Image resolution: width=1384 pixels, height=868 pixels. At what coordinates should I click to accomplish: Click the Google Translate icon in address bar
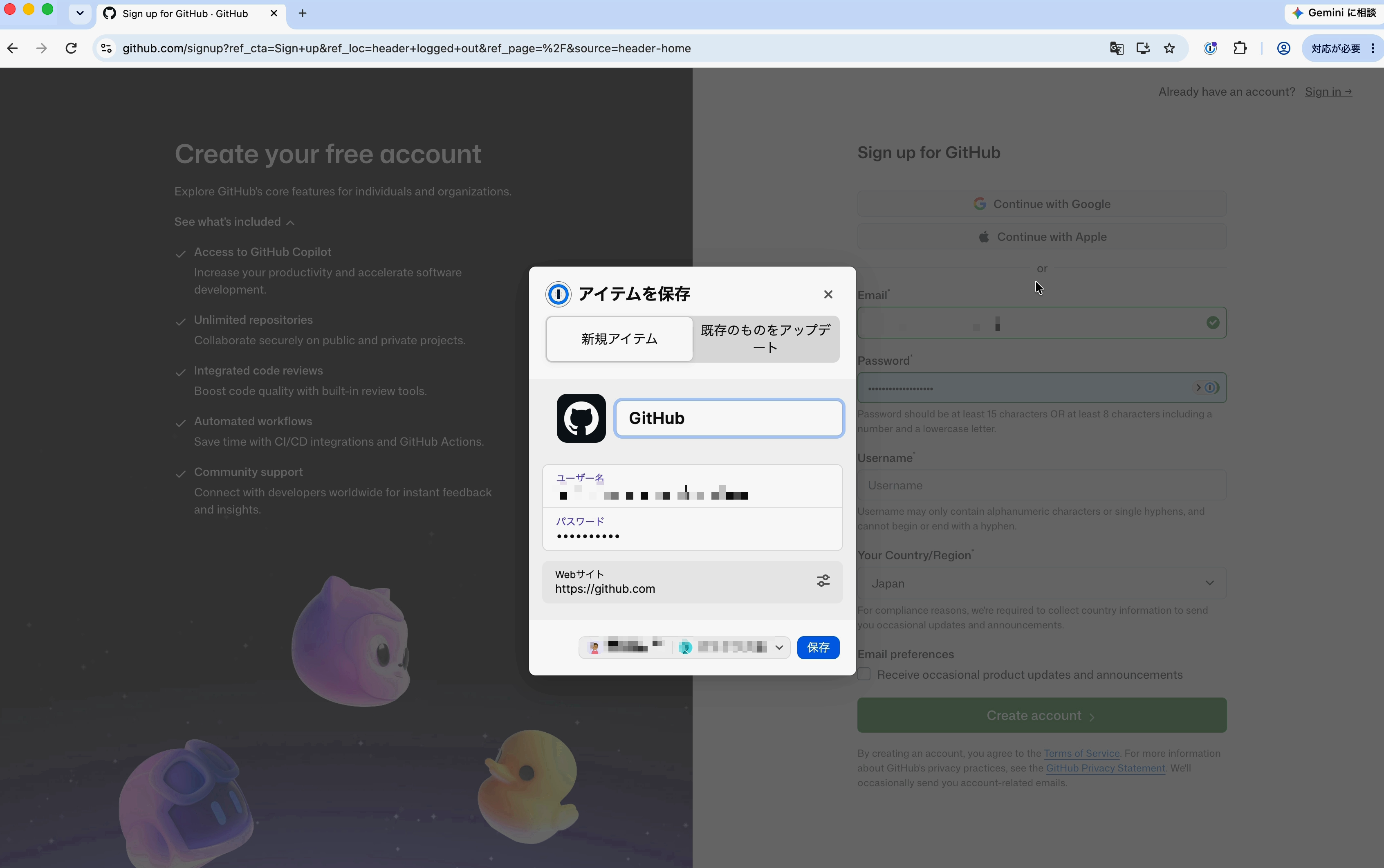click(1117, 48)
